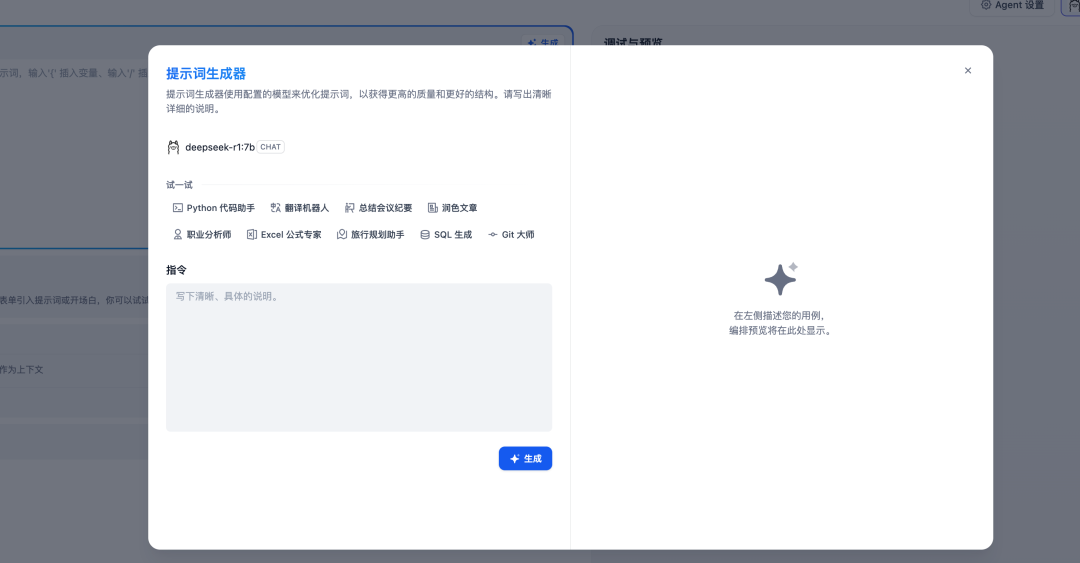Pick the 总结会议纪要 template
The width and height of the screenshot is (1080, 563).
(x=378, y=207)
